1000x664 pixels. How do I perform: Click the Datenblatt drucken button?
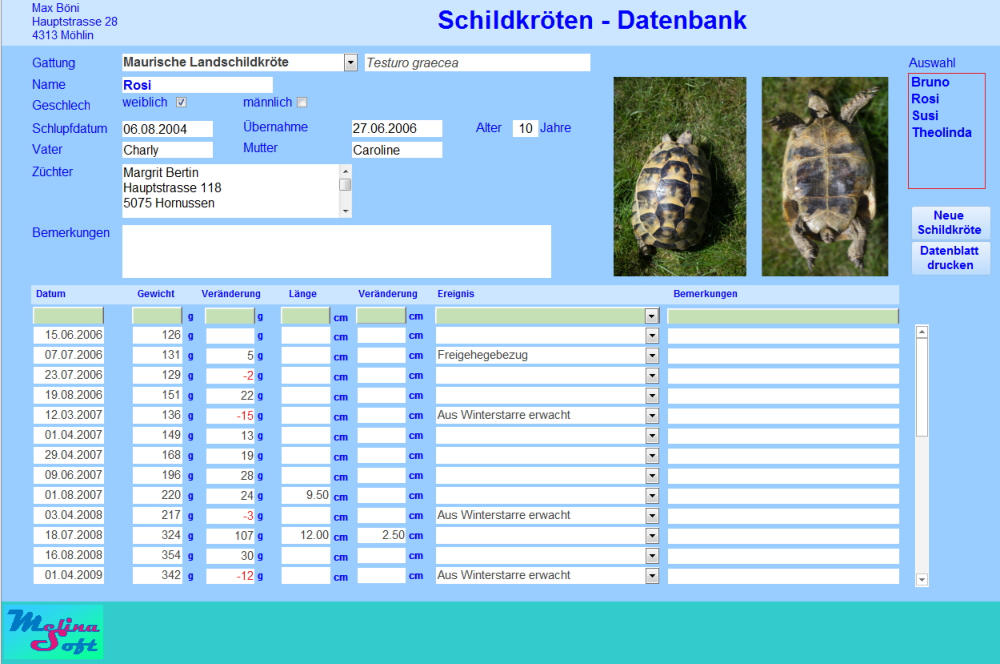click(950, 258)
